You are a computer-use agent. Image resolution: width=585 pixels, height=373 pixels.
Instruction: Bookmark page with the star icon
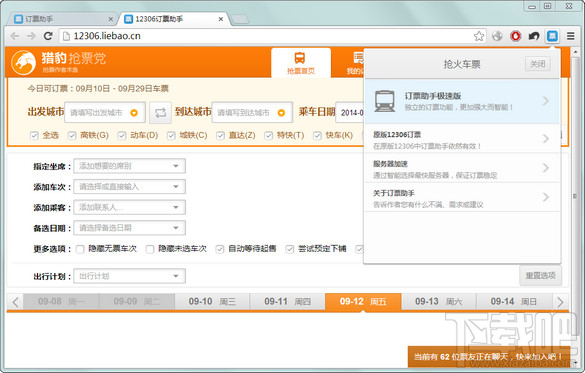(x=479, y=36)
